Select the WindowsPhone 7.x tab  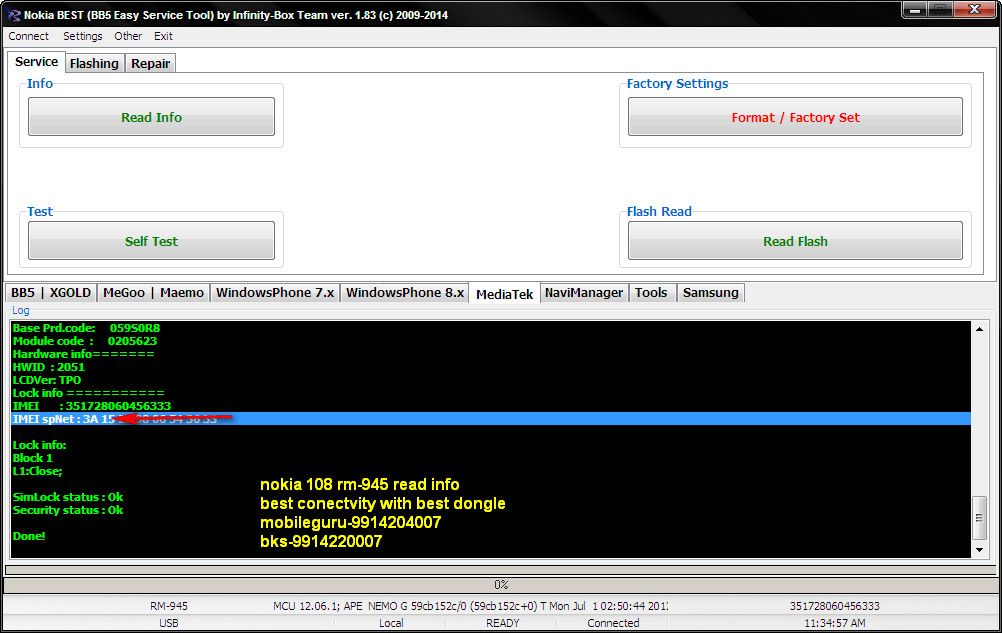click(x=275, y=293)
